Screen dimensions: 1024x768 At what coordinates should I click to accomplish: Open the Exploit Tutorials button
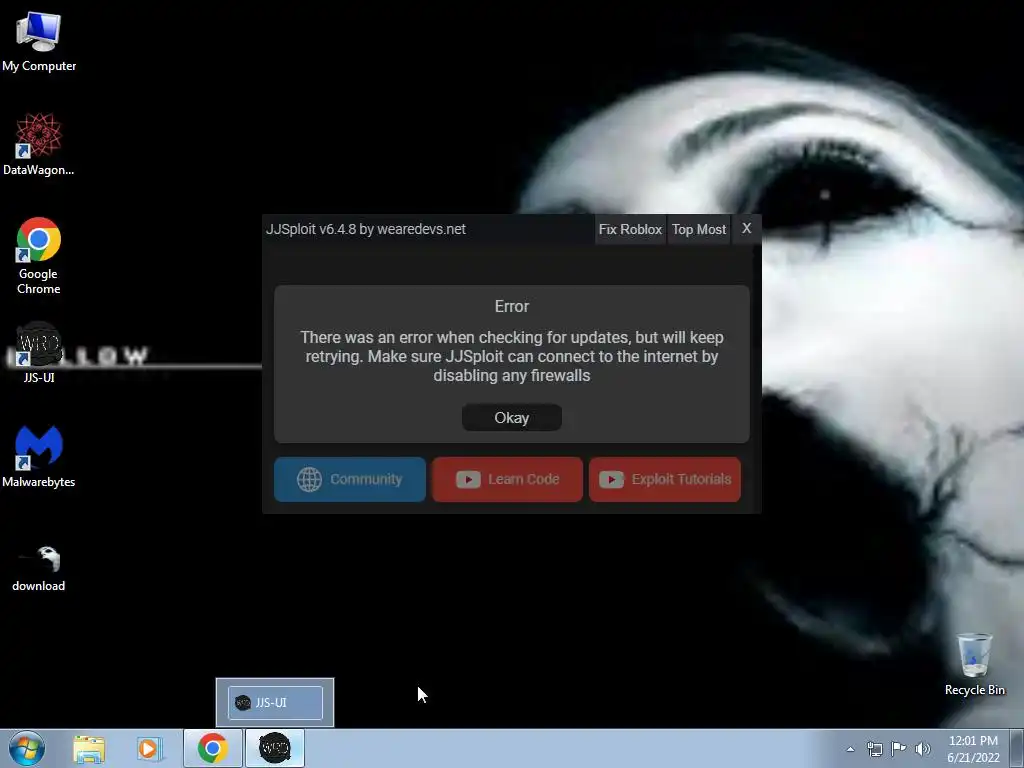point(665,479)
